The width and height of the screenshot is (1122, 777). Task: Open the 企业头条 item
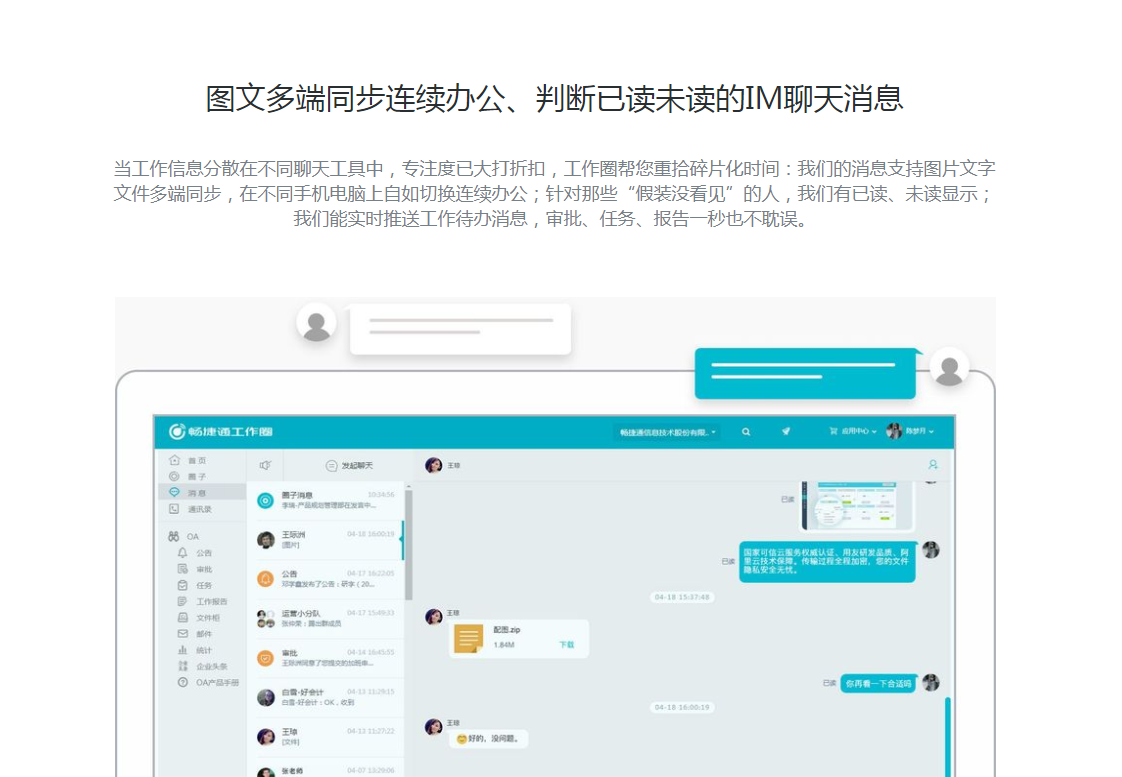pos(203,666)
